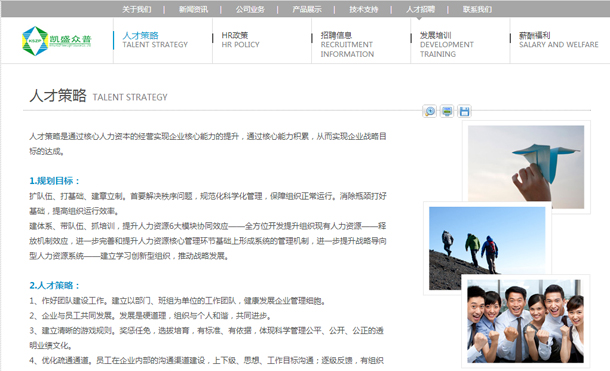Click the hexagonal company logo
The image size is (610, 371).
[x=35, y=41]
